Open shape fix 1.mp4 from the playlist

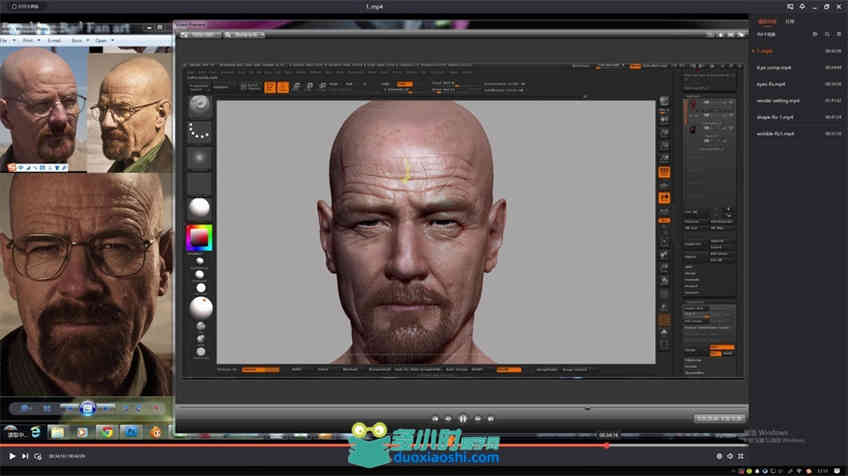coord(774,117)
